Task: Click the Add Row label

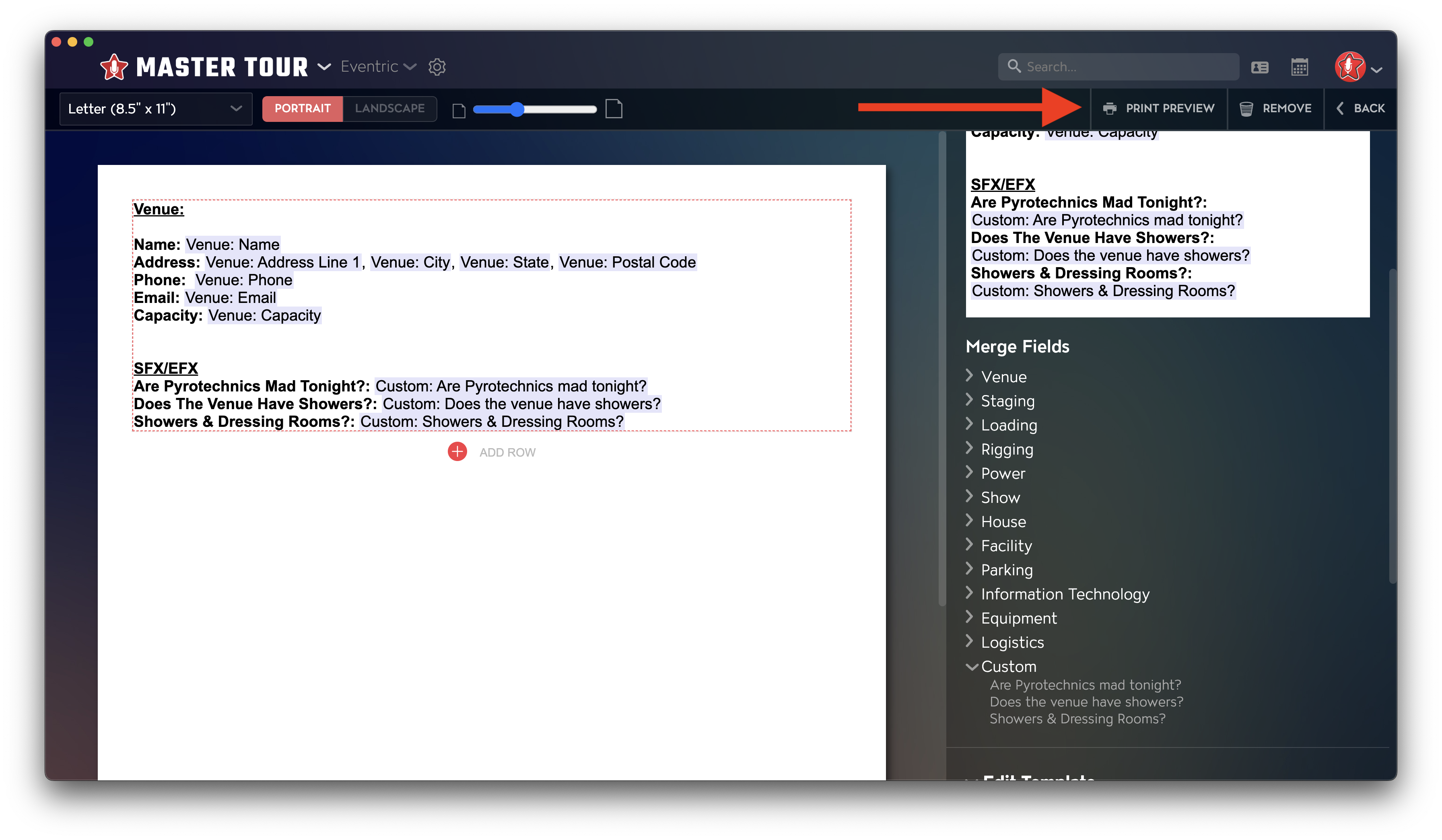Action: pos(507,452)
